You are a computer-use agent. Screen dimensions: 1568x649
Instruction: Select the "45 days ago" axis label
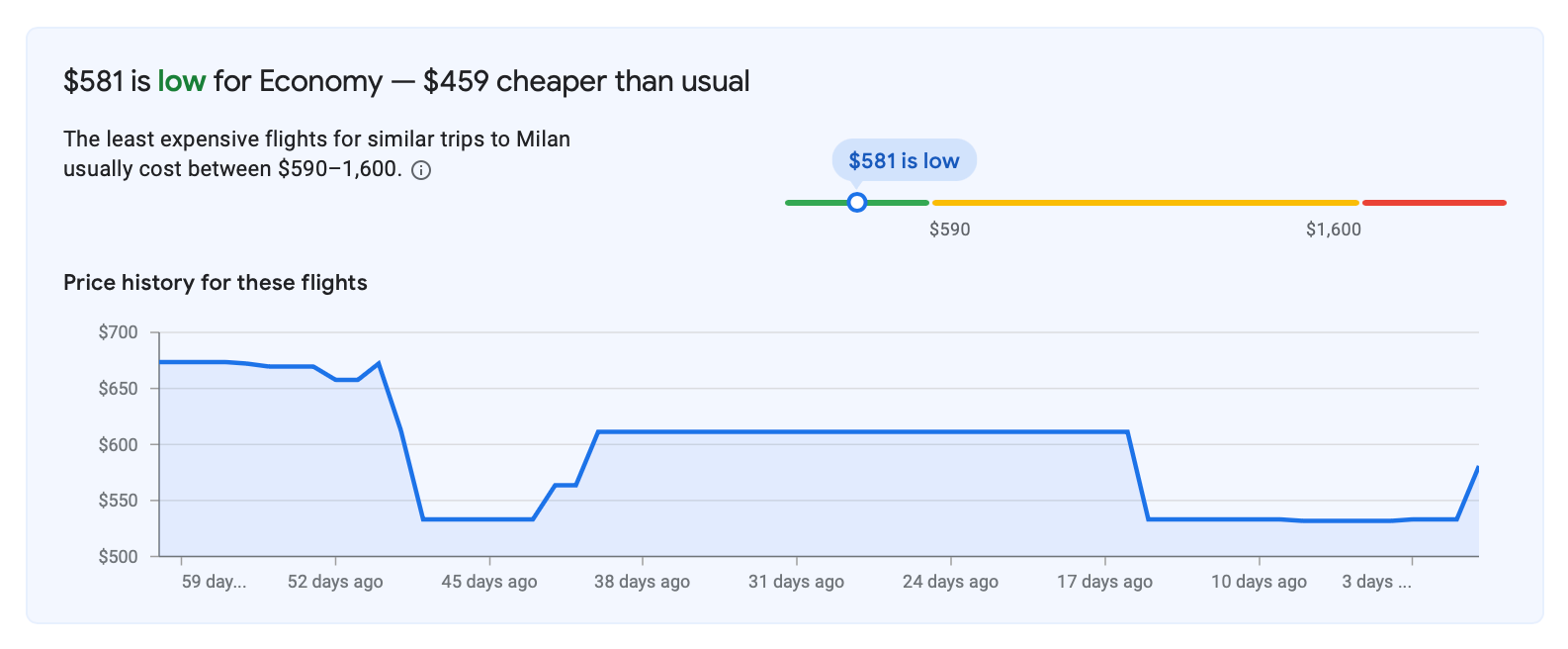pyautogui.click(x=489, y=582)
